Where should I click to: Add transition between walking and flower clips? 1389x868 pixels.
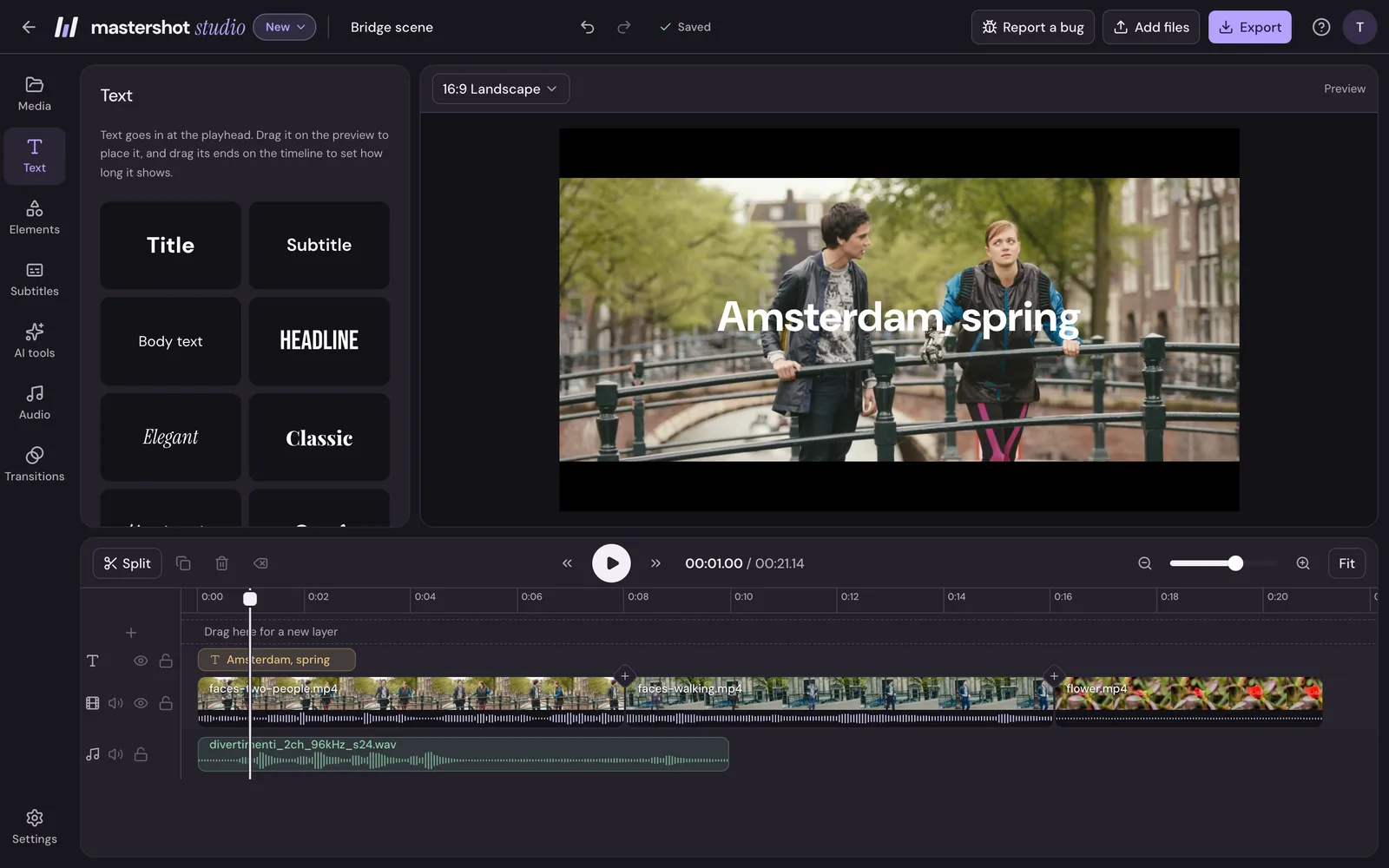pyautogui.click(x=1054, y=676)
